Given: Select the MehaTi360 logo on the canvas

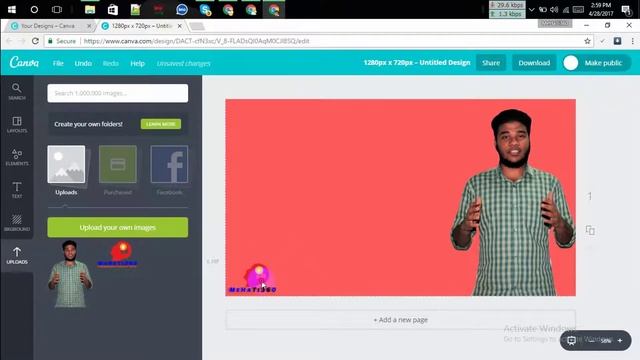Looking at the screenshot, I should 253,279.
